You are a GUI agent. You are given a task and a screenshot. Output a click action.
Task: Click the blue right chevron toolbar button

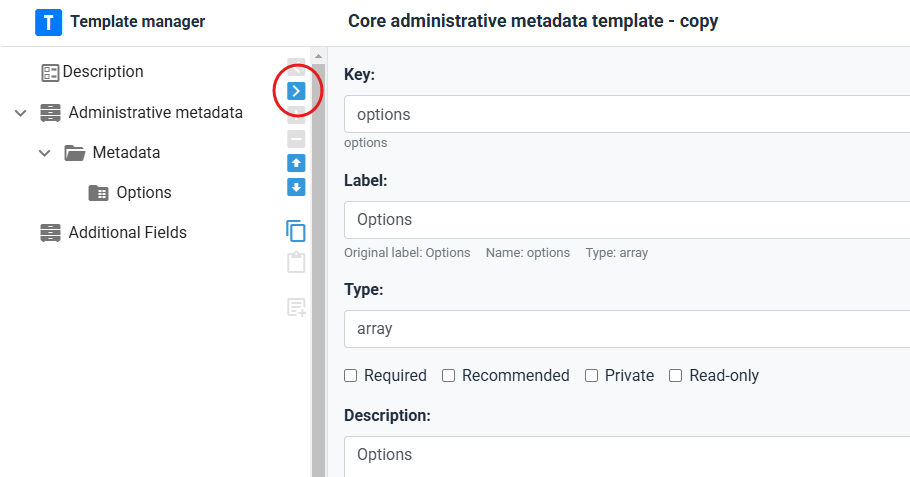point(296,91)
